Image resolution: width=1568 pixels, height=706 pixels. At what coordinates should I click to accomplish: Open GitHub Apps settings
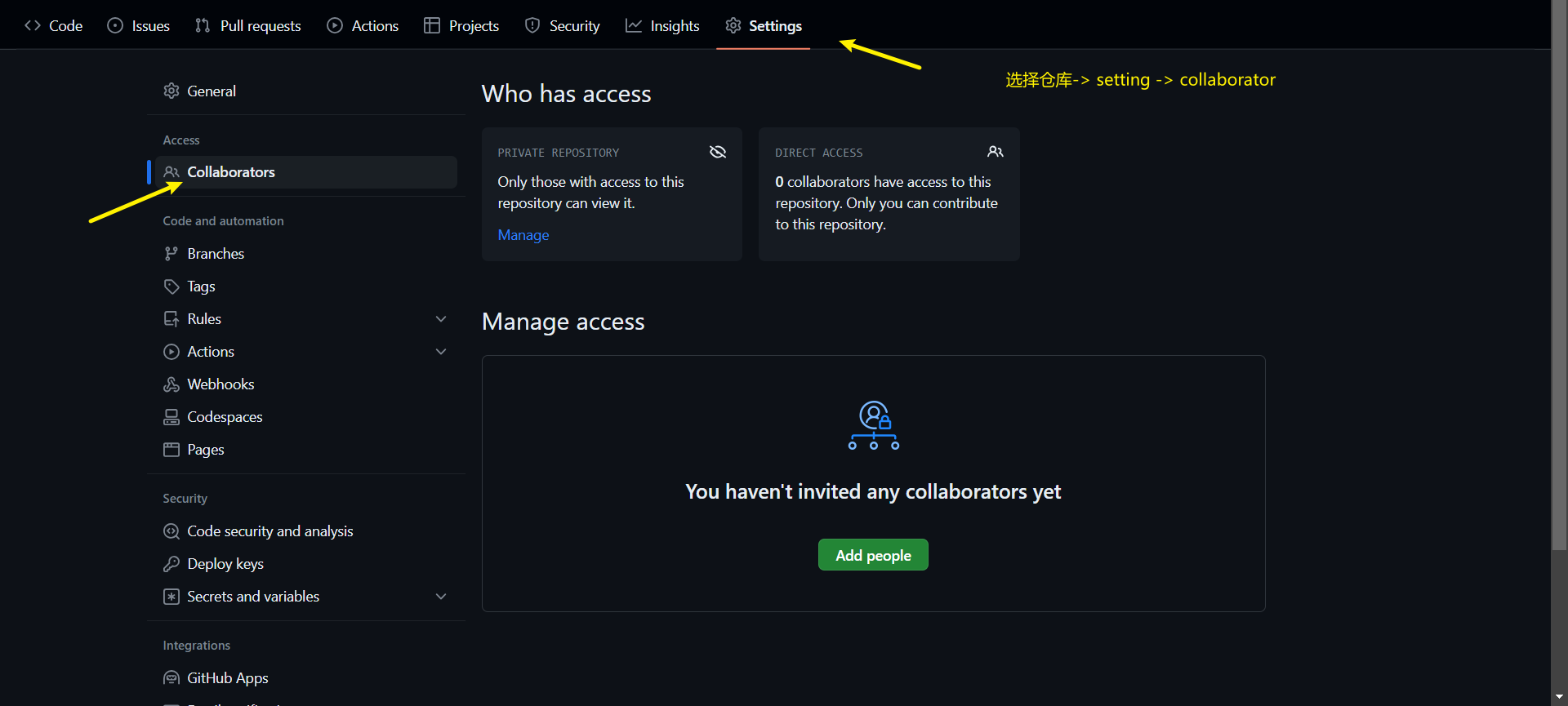pyautogui.click(x=306, y=678)
